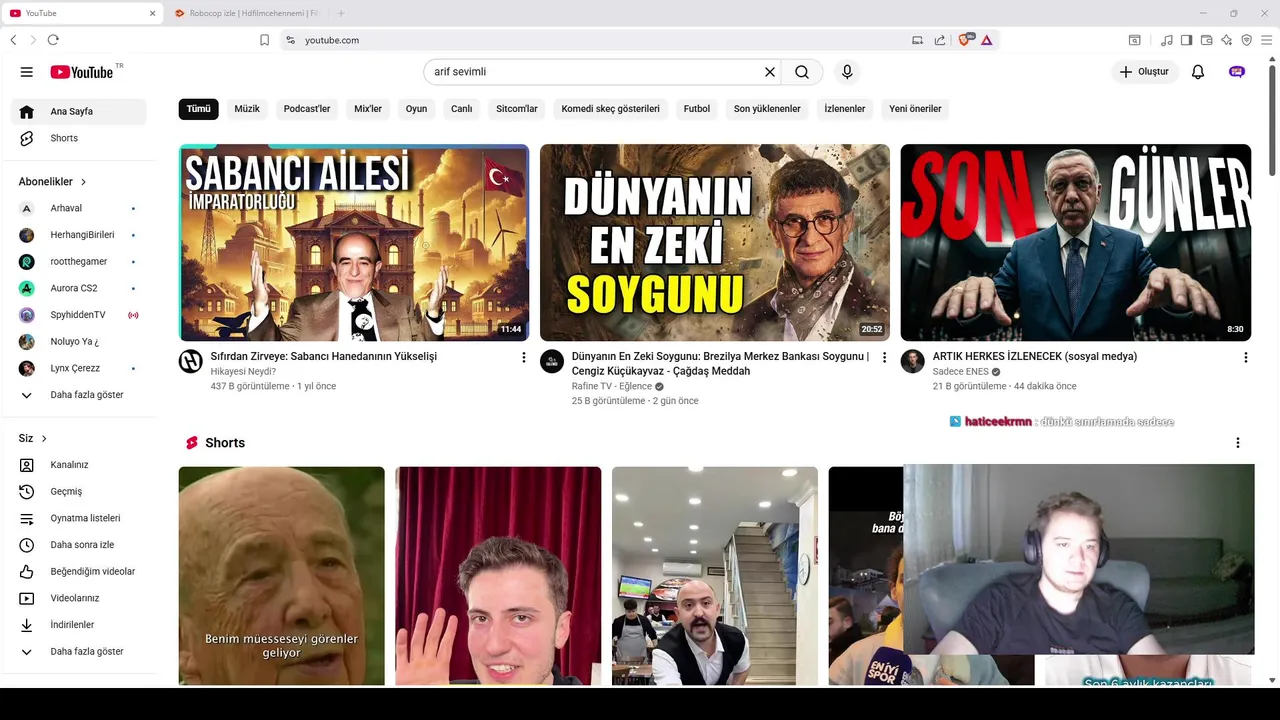The width and height of the screenshot is (1280, 720).
Task: Open the Brave Shields lion icon
Action: pos(965,40)
